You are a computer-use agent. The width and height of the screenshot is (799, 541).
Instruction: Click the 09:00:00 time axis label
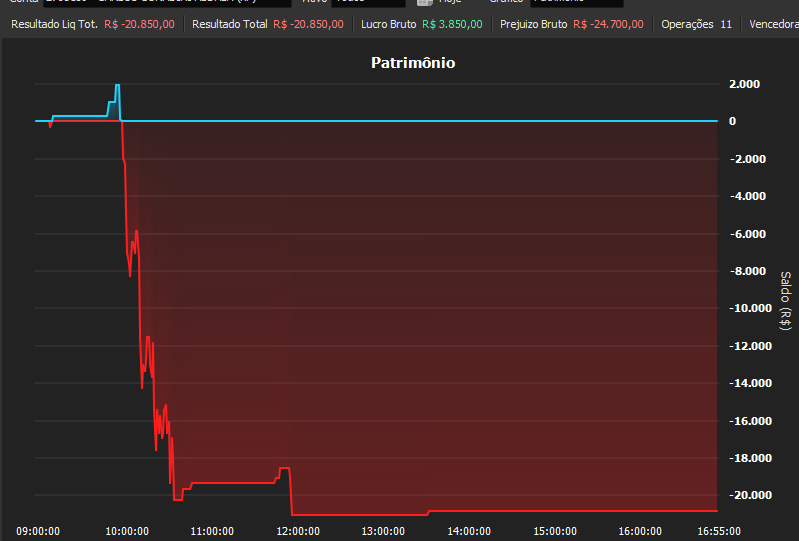point(38,531)
